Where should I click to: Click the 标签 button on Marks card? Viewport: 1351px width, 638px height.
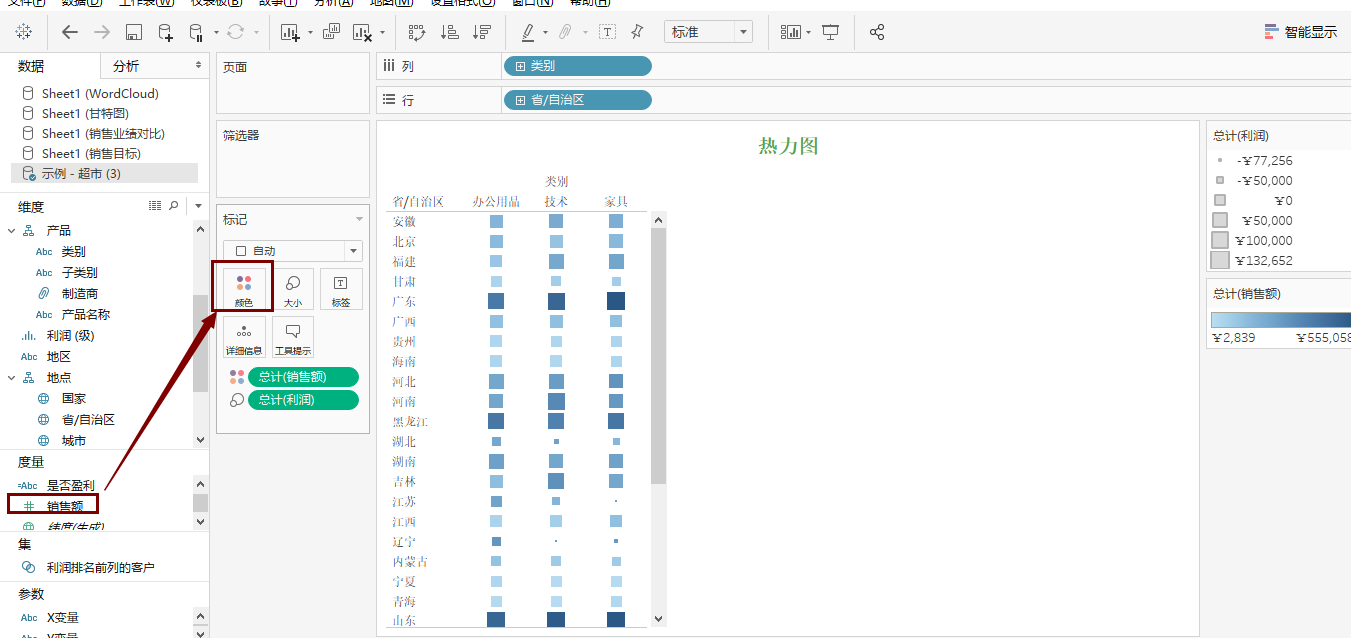pyautogui.click(x=341, y=289)
